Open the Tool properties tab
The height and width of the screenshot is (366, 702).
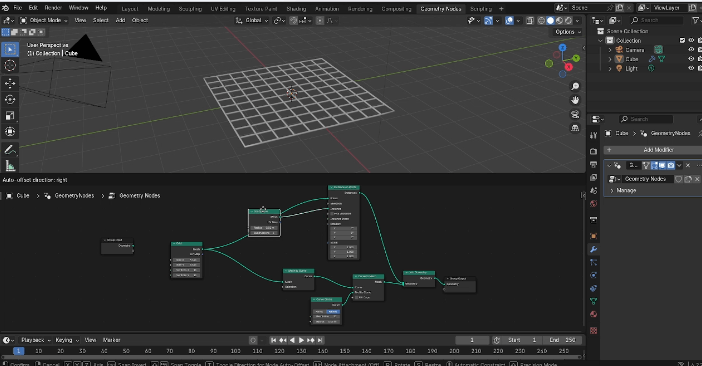pos(594,136)
